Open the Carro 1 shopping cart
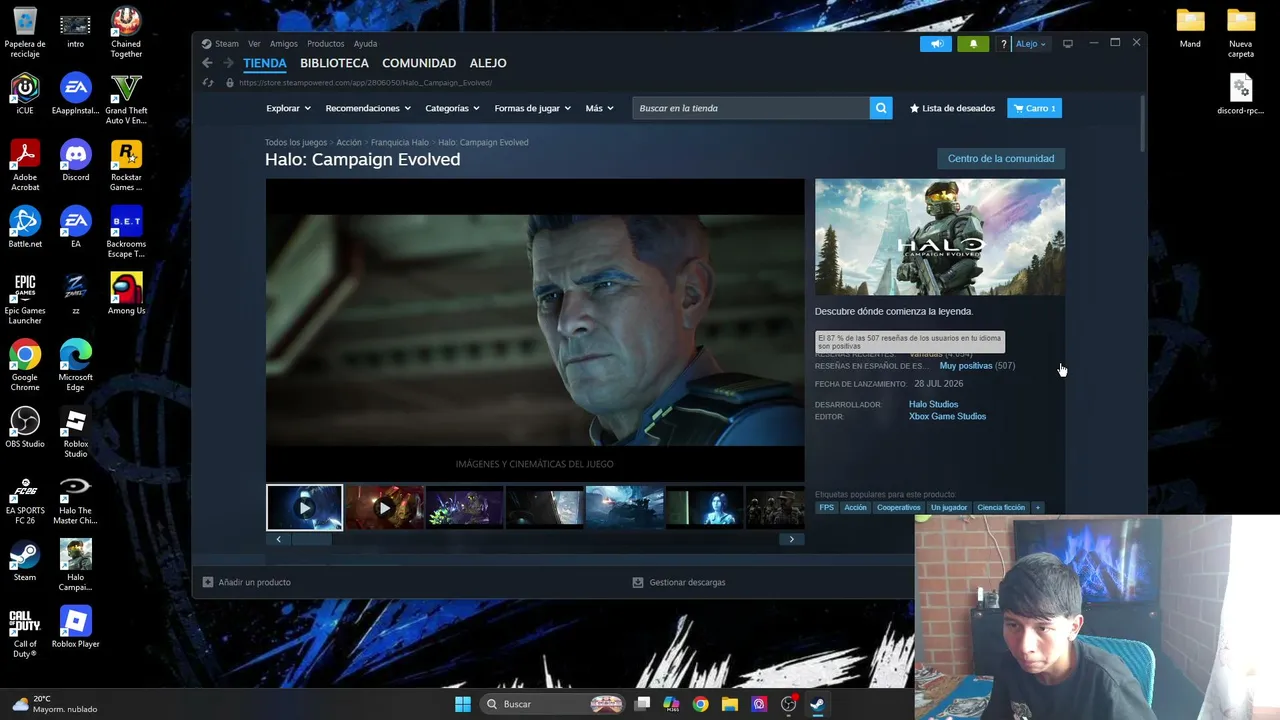This screenshot has height=720, width=1280. [1034, 108]
